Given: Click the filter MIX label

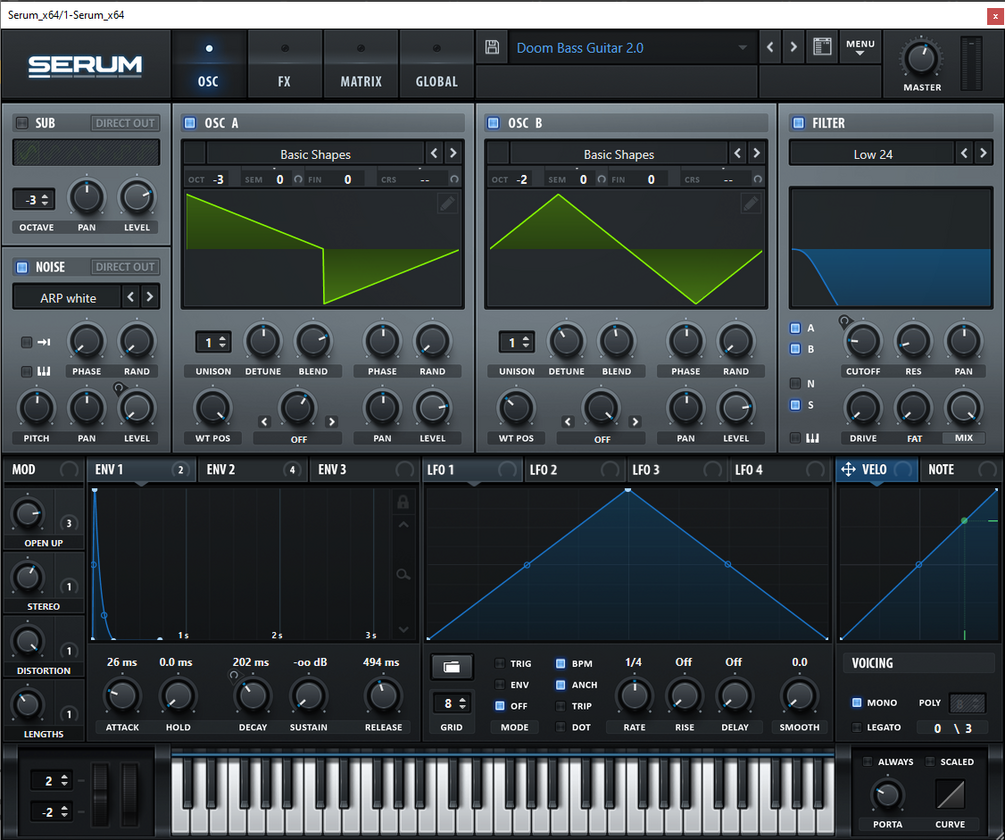Looking at the screenshot, I should coord(963,438).
